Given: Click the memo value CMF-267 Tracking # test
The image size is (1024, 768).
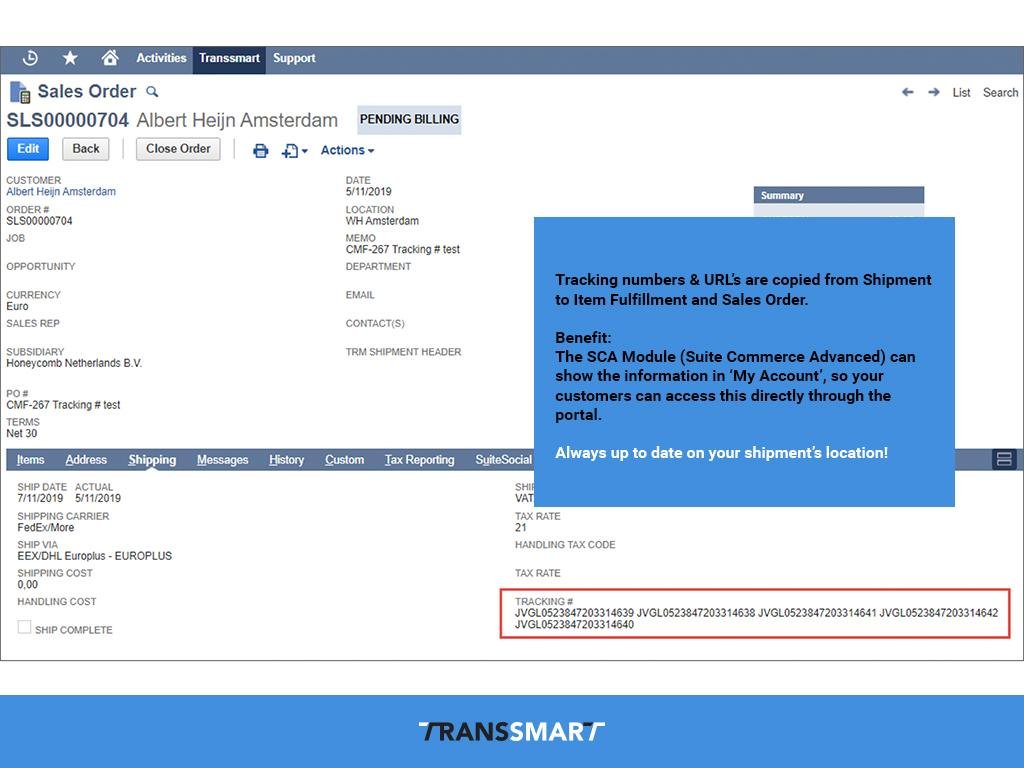Looking at the screenshot, I should 403,249.
